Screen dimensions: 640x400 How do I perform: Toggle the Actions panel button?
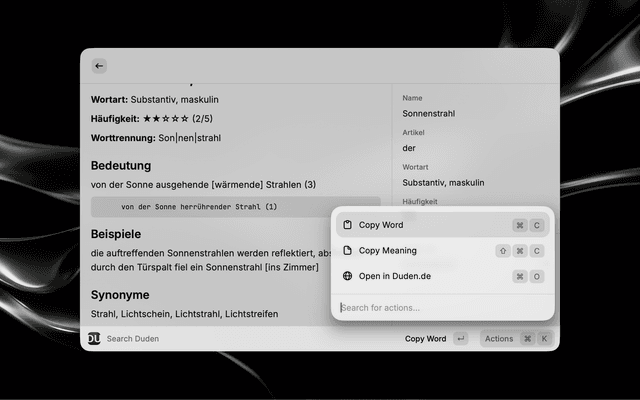click(x=498, y=339)
